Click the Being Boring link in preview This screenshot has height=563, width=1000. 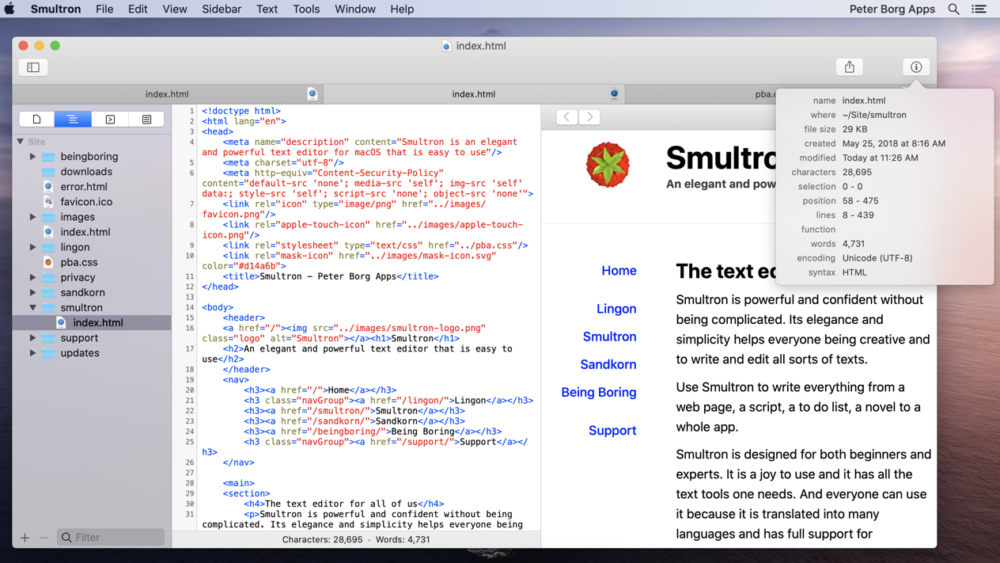coord(598,392)
